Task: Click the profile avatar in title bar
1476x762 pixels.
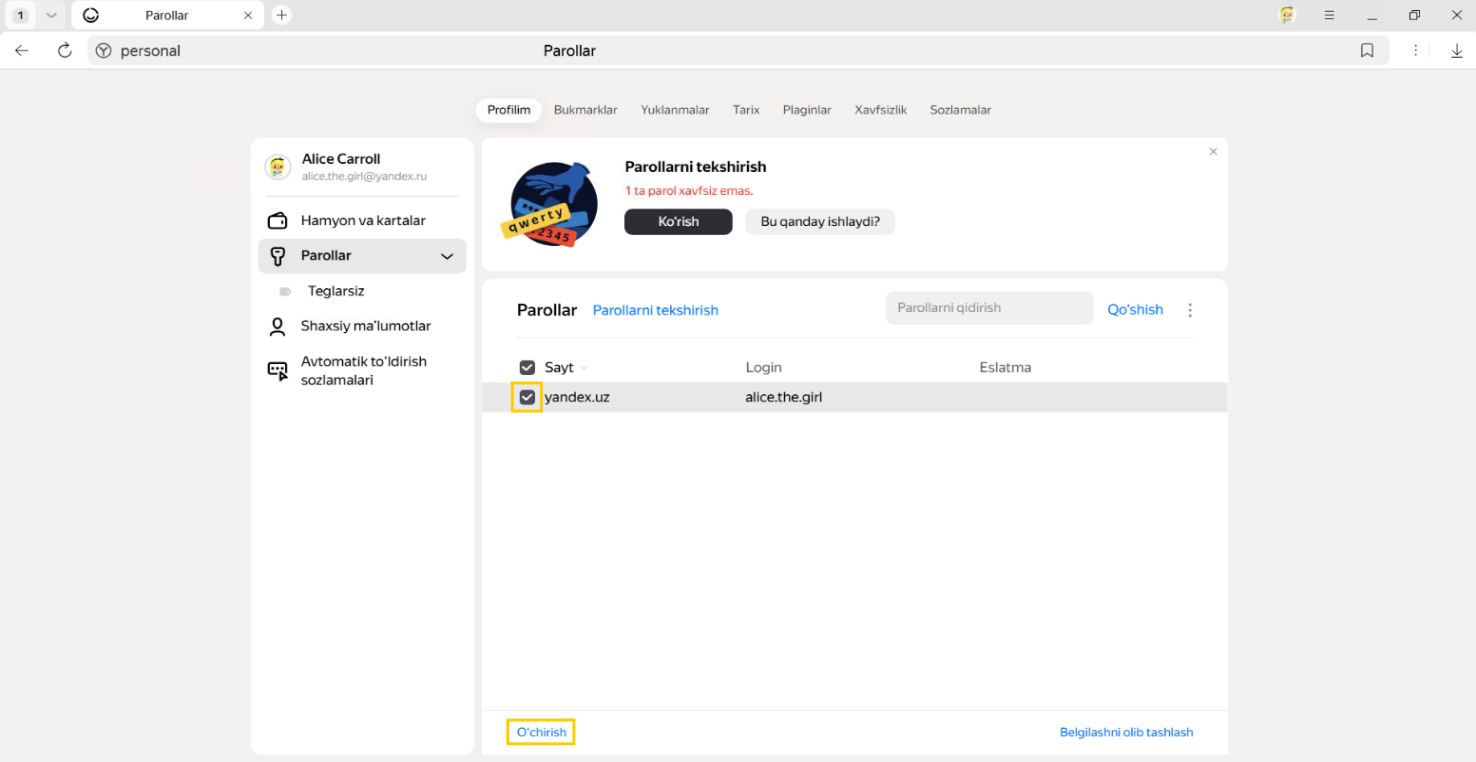Action: click(x=1288, y=15)
